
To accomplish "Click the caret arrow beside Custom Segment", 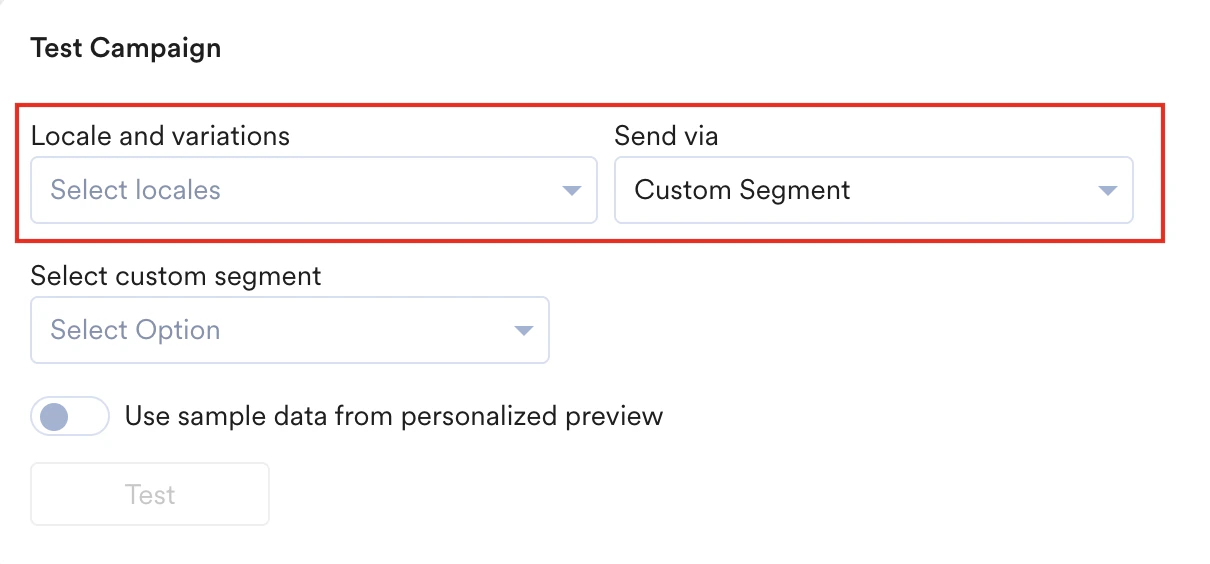I will coord(1107,190).
